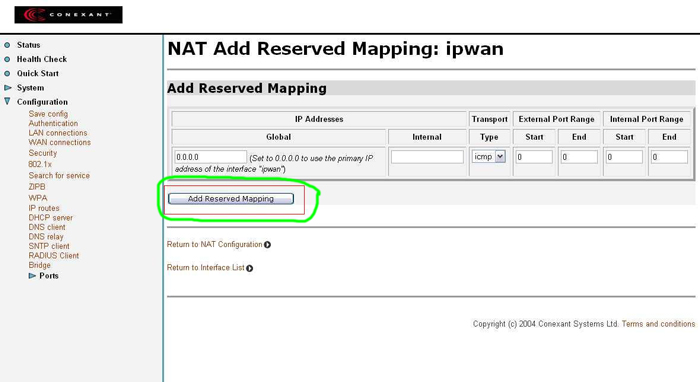Open the SNTP client link
The width and height of the screenshot is (700, 382).
(49, 246)
